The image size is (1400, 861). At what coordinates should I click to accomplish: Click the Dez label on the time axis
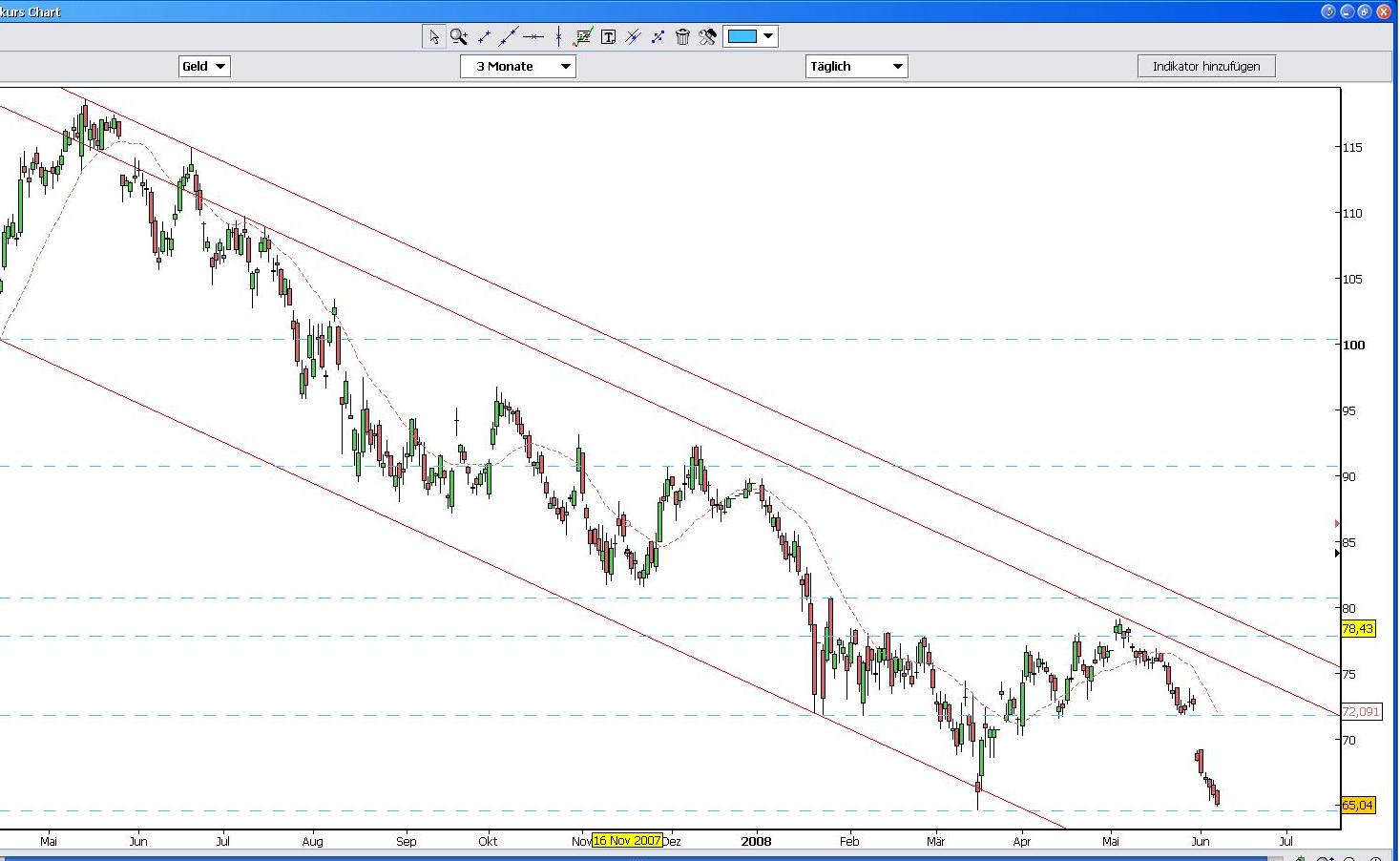click(x=672, y=842)
